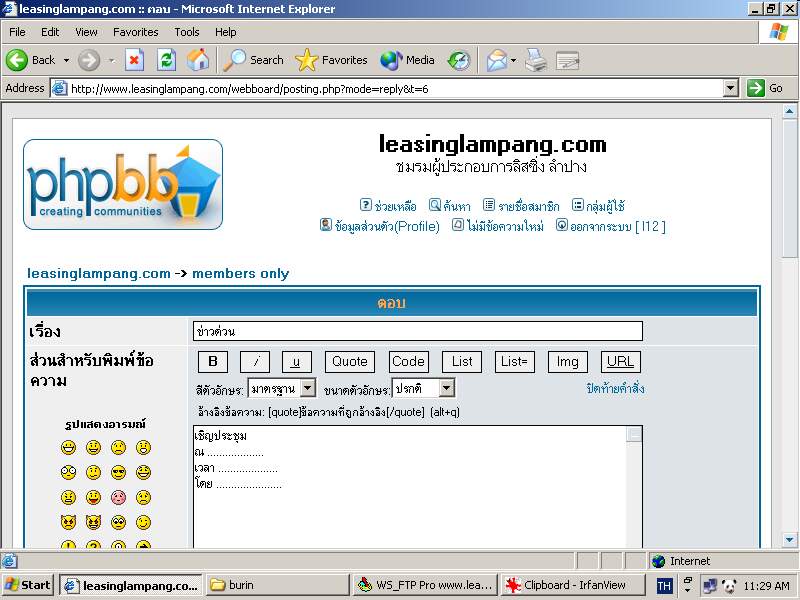The image size is (800, 600).
Task: Open the History toolbar icon
Action: point(458,60)
